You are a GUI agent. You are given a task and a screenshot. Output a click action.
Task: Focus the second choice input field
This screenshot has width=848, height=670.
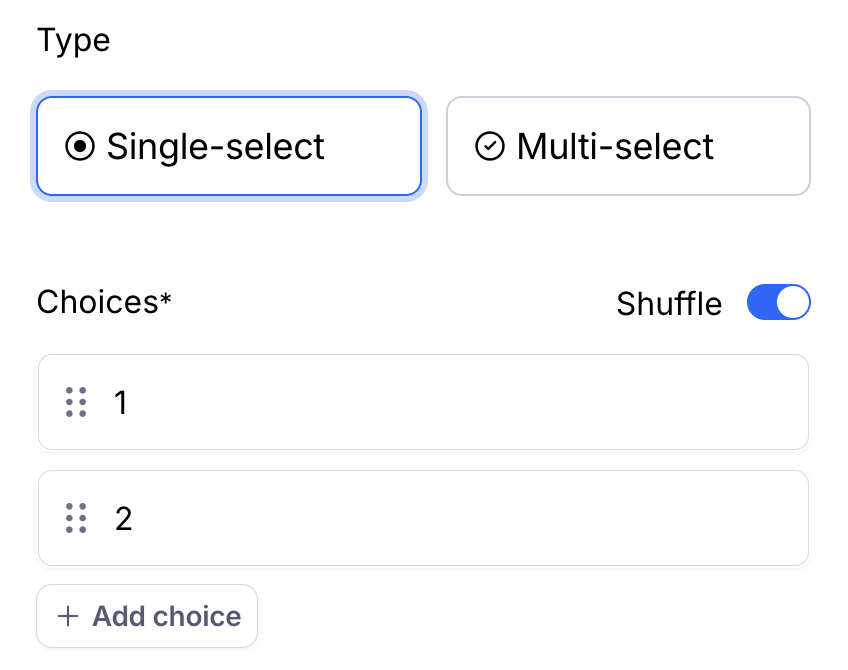click(450, 518)
